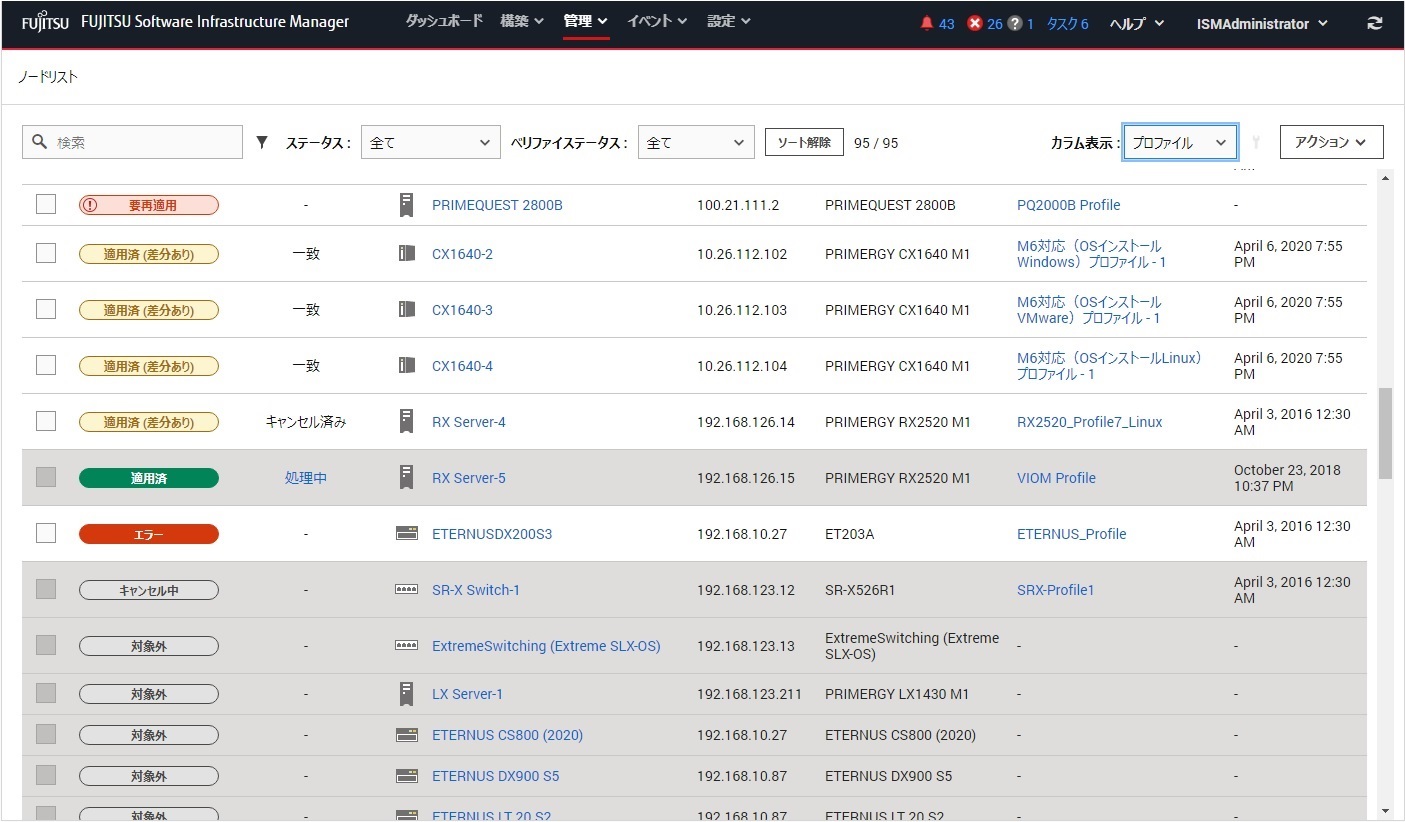Image resolution: width=1405 pixels, height=822 pixels.
Task: Go to ダッシュボード
Action: click(x=444, y=21)
